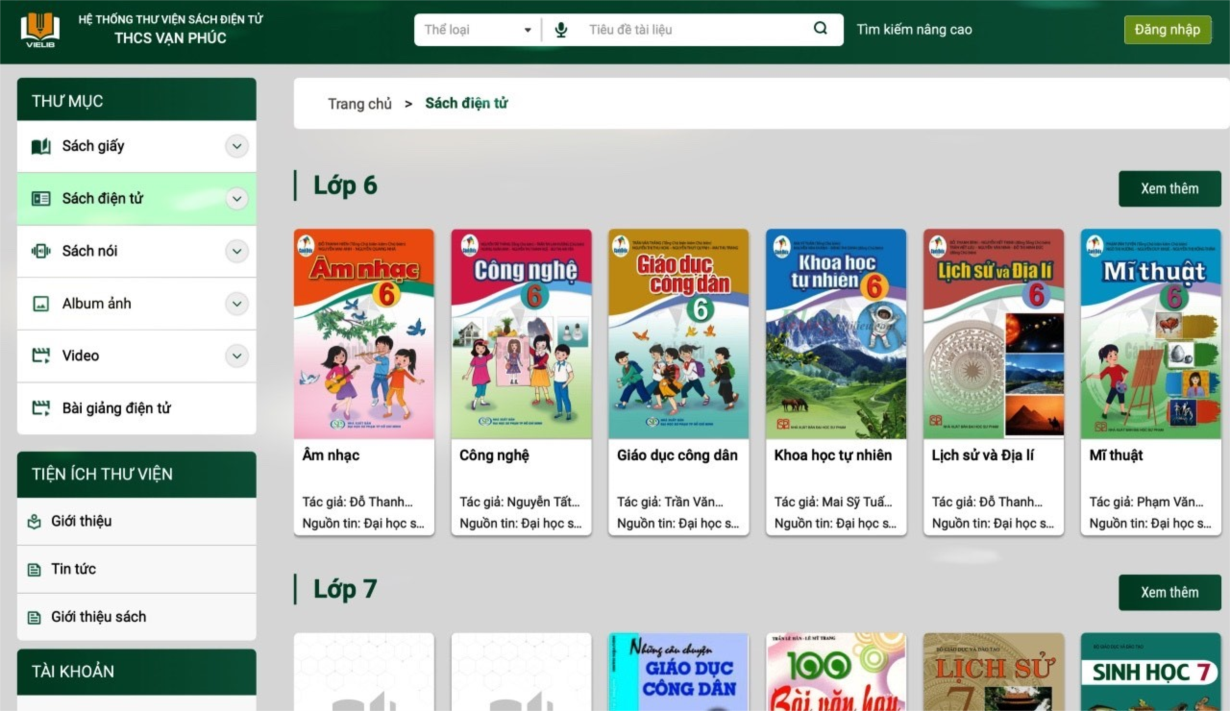Open Bài giảng điện tử menu item
The width and height of the screenshot is (1230, 711).
[x=116, y=408]
